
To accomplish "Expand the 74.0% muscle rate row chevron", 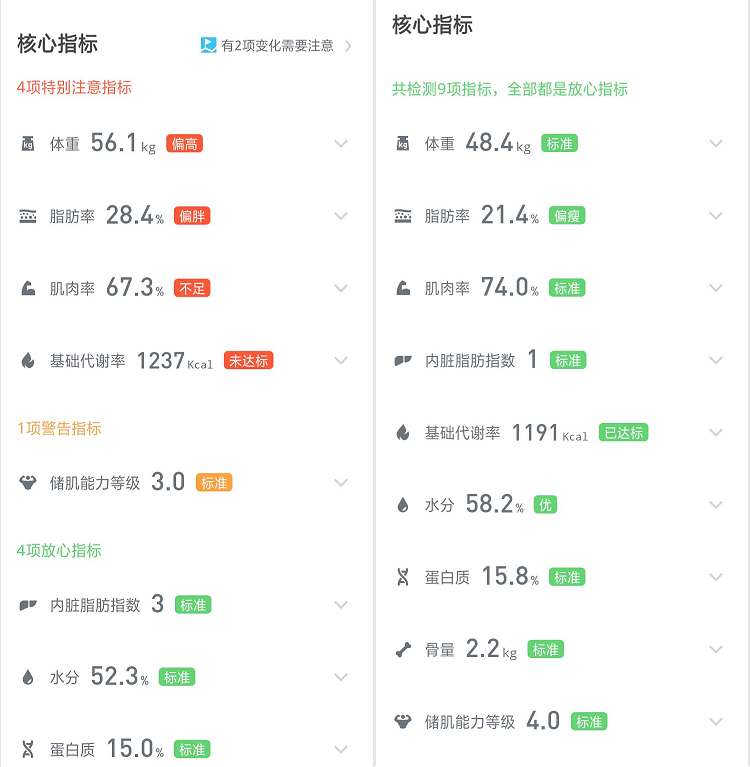I will coord(716,288).
